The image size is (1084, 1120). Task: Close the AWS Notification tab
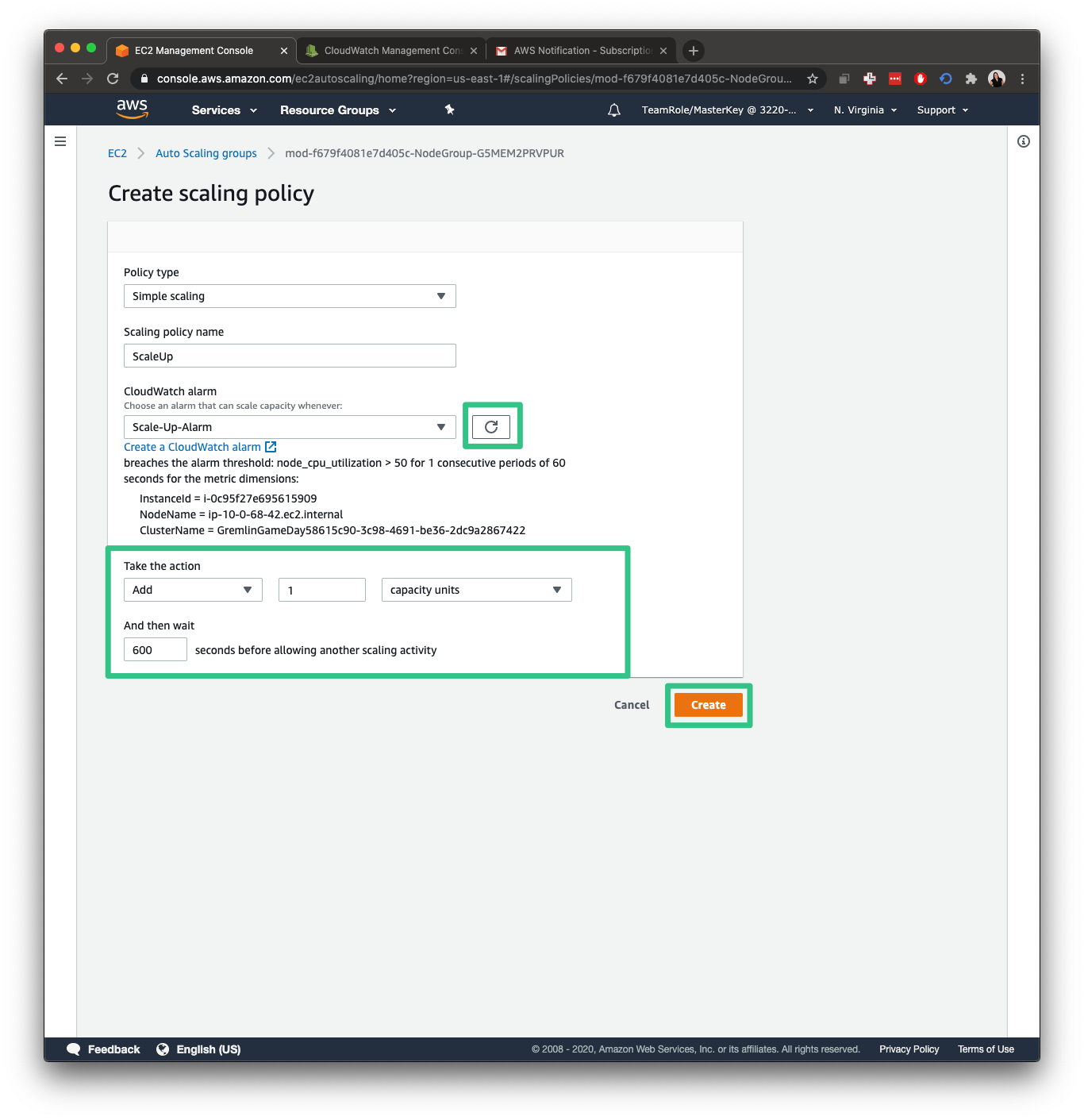tap(663, 51)
